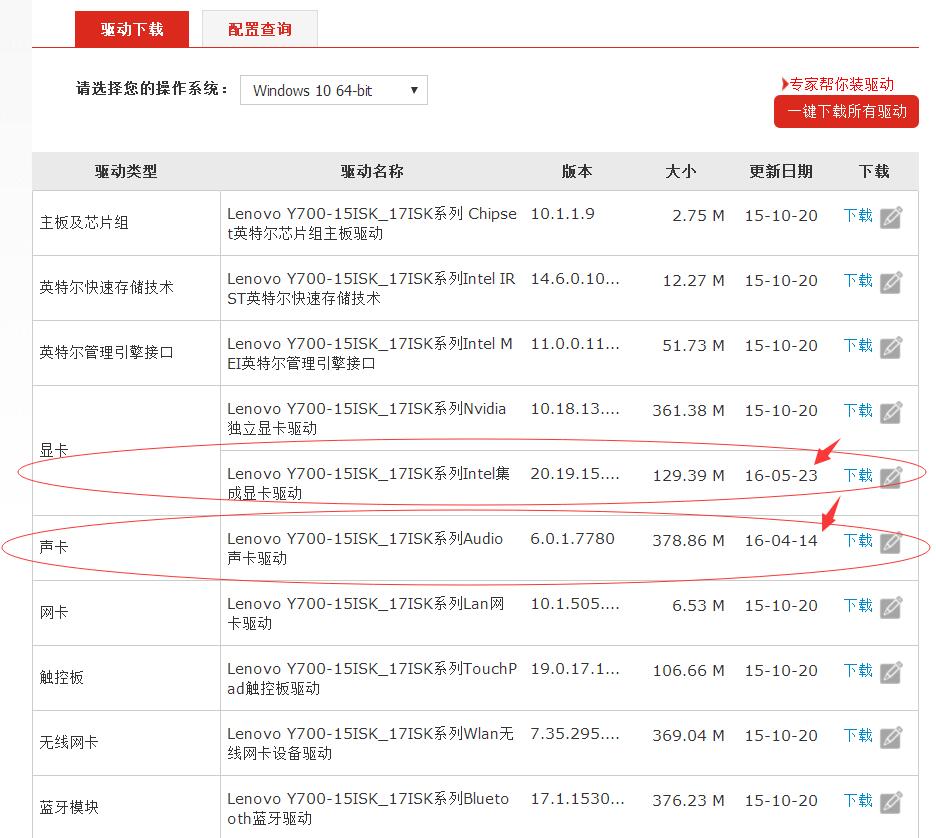
Task: Click edit icon in Intel集成显卡 row
Action: pyautogui.click(x=891, y=477)
